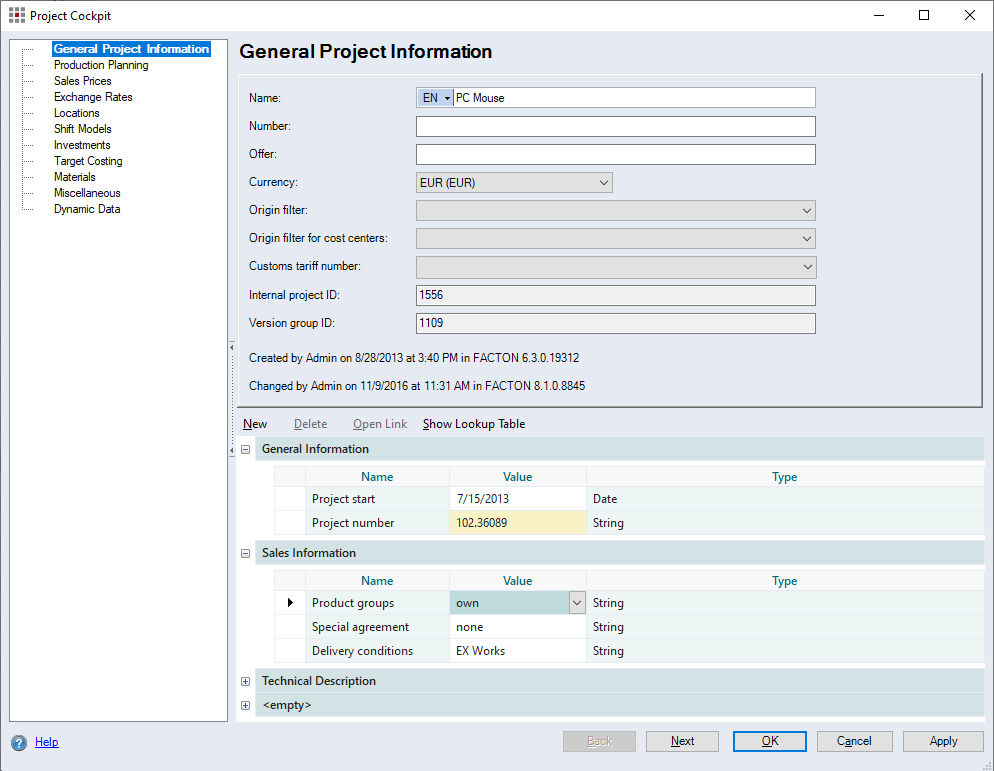Expand the Technical Description section
994x771 pixels.
tap(246, 681)
